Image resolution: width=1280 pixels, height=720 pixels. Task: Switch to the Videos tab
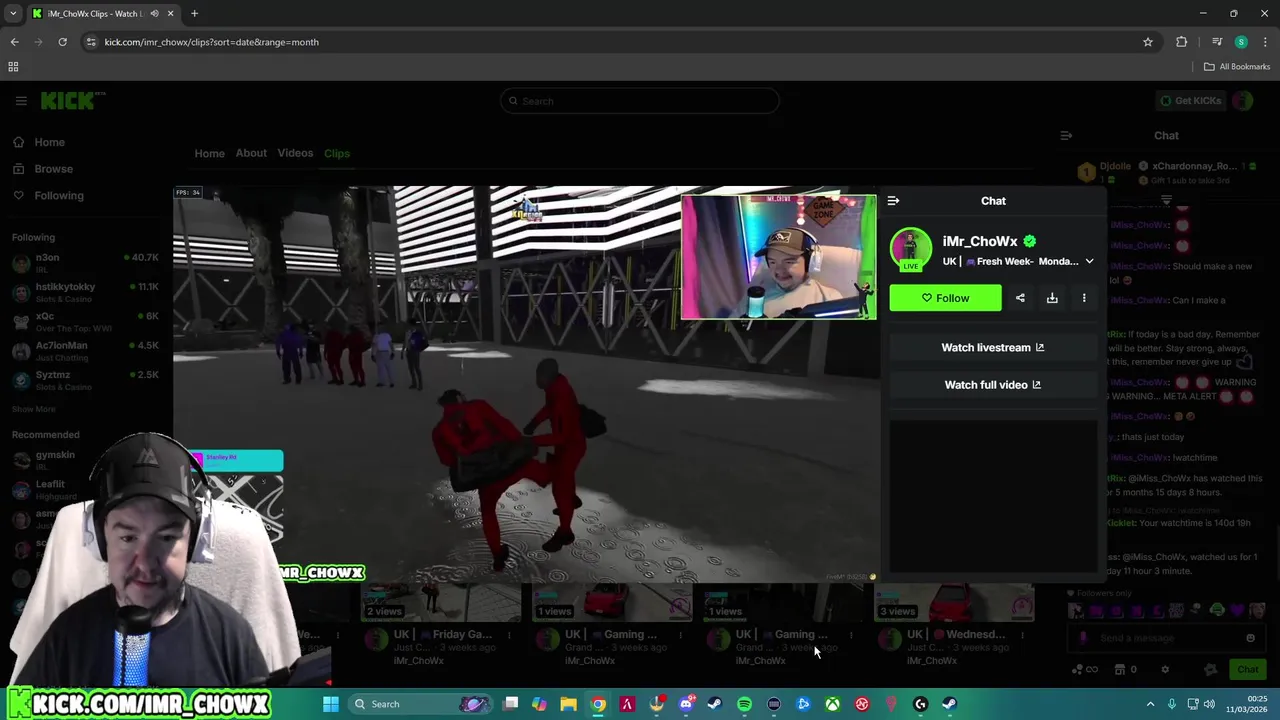(x=295, y=153)
